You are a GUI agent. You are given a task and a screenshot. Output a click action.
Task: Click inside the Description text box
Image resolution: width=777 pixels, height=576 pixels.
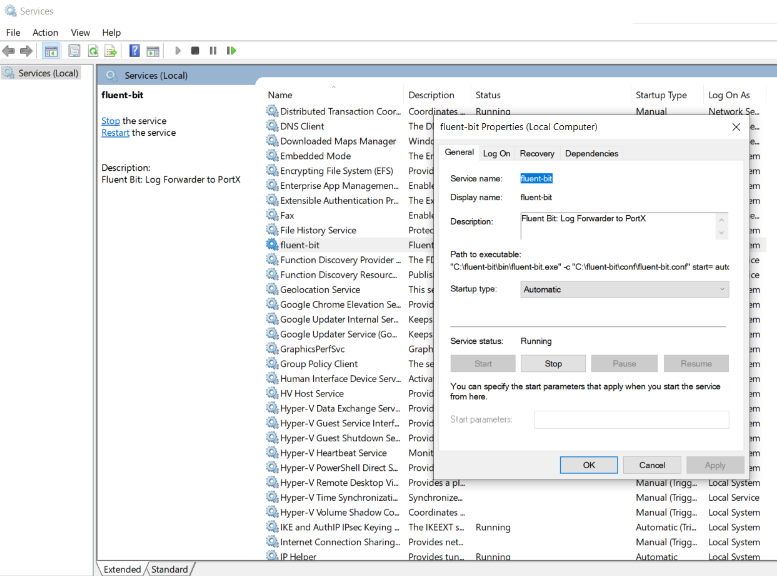tap(617, 226)
